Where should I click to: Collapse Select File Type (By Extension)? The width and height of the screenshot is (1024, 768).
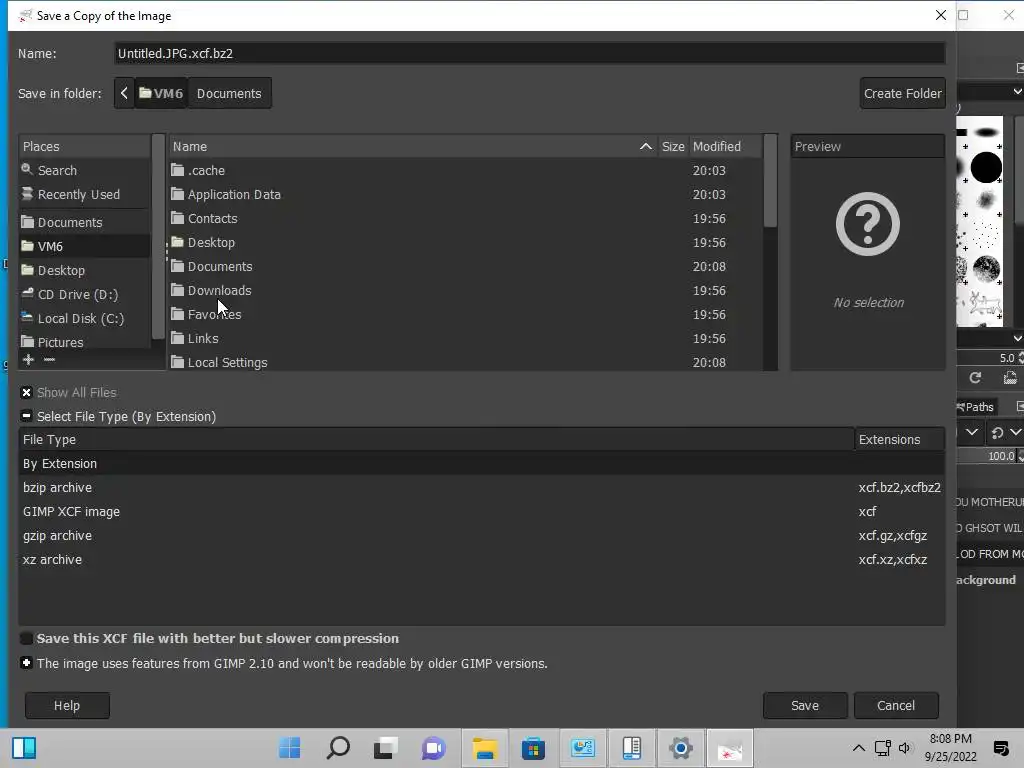[x=26, y=416]
